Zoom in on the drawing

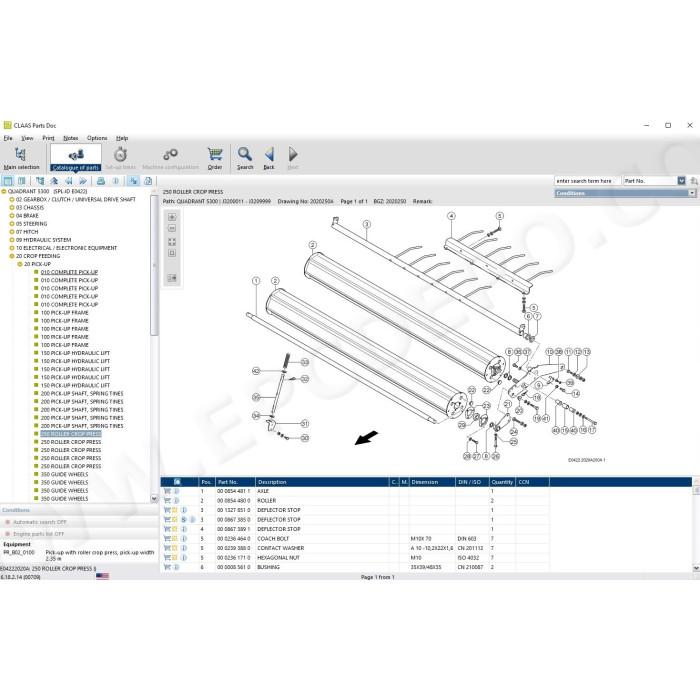(x=172, y=217)
